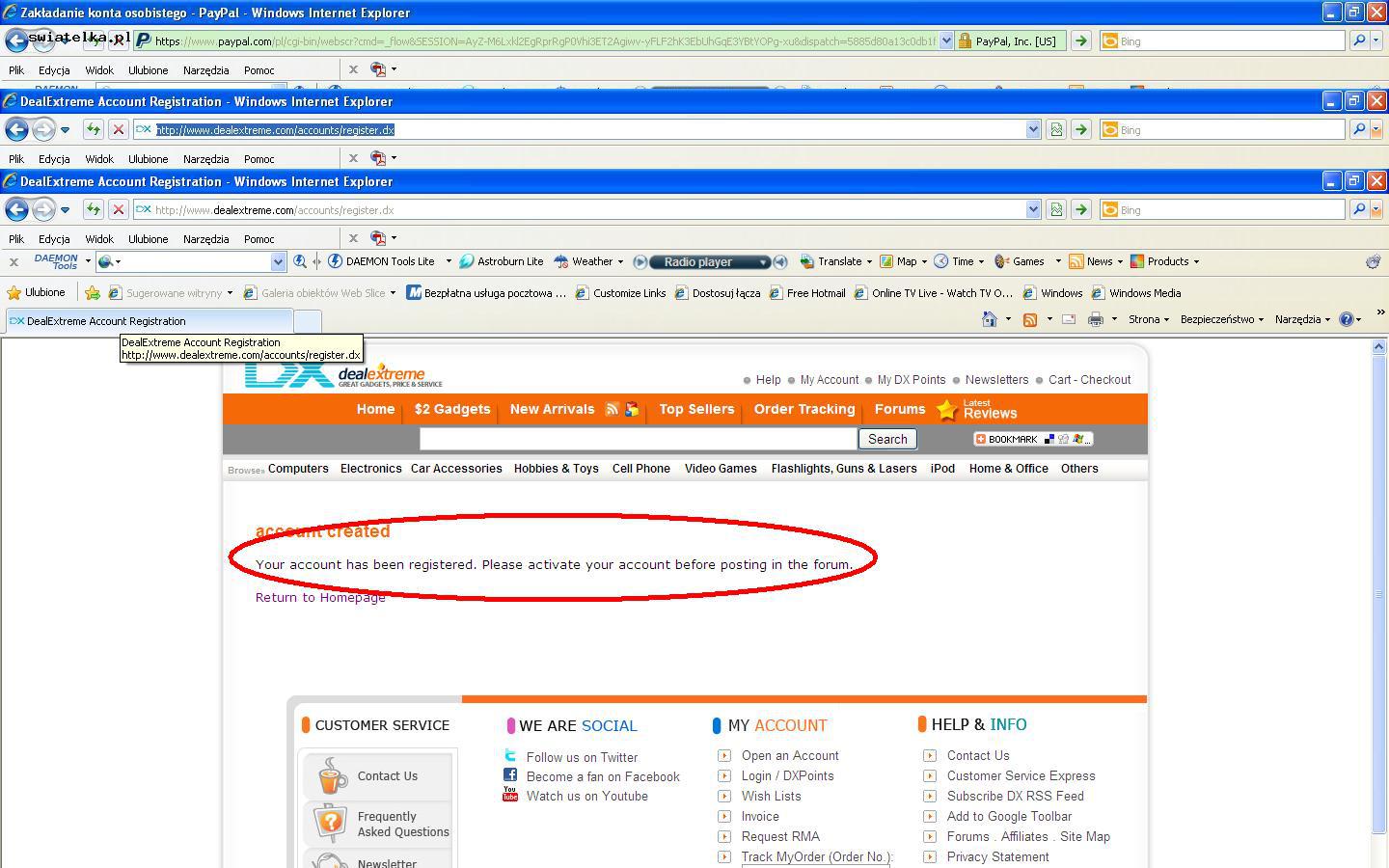Image resolution: width=1389 pixels, height=868 pixels.
Task: Click the Map toolbar button
Action: pos(898,261)
